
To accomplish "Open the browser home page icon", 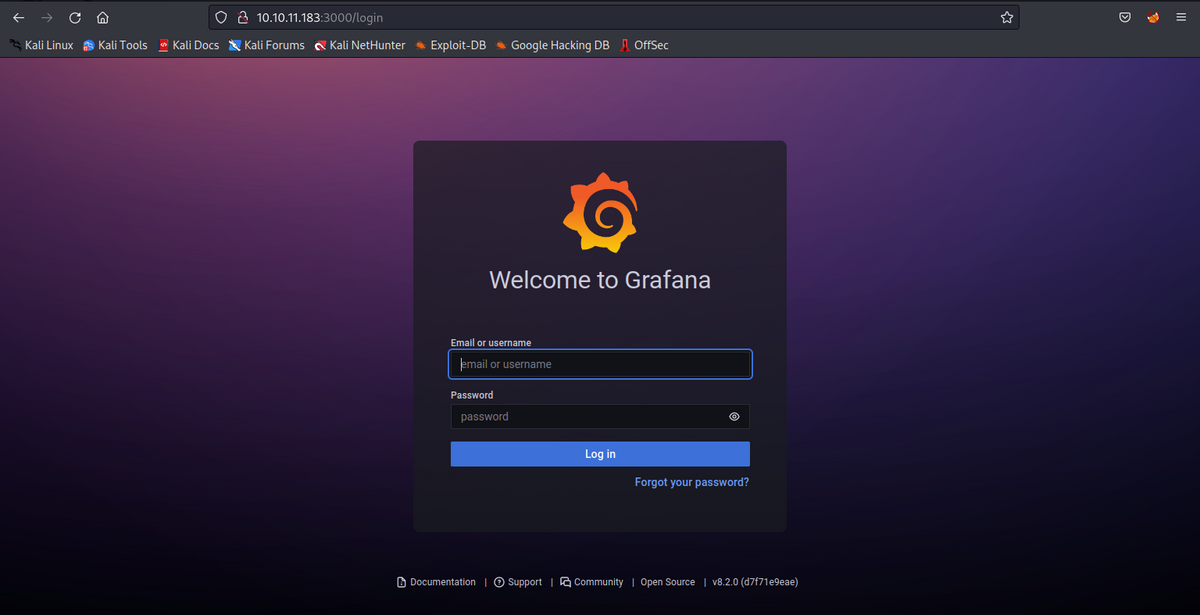I will tap(103, 18).
